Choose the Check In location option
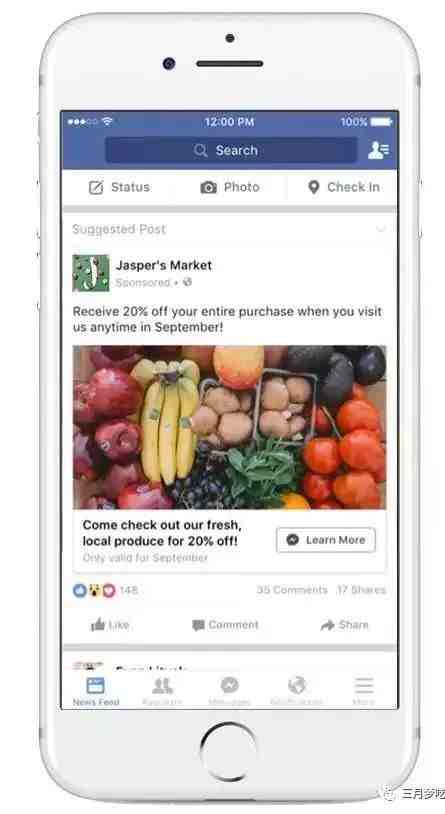 (x=343, y=187)
